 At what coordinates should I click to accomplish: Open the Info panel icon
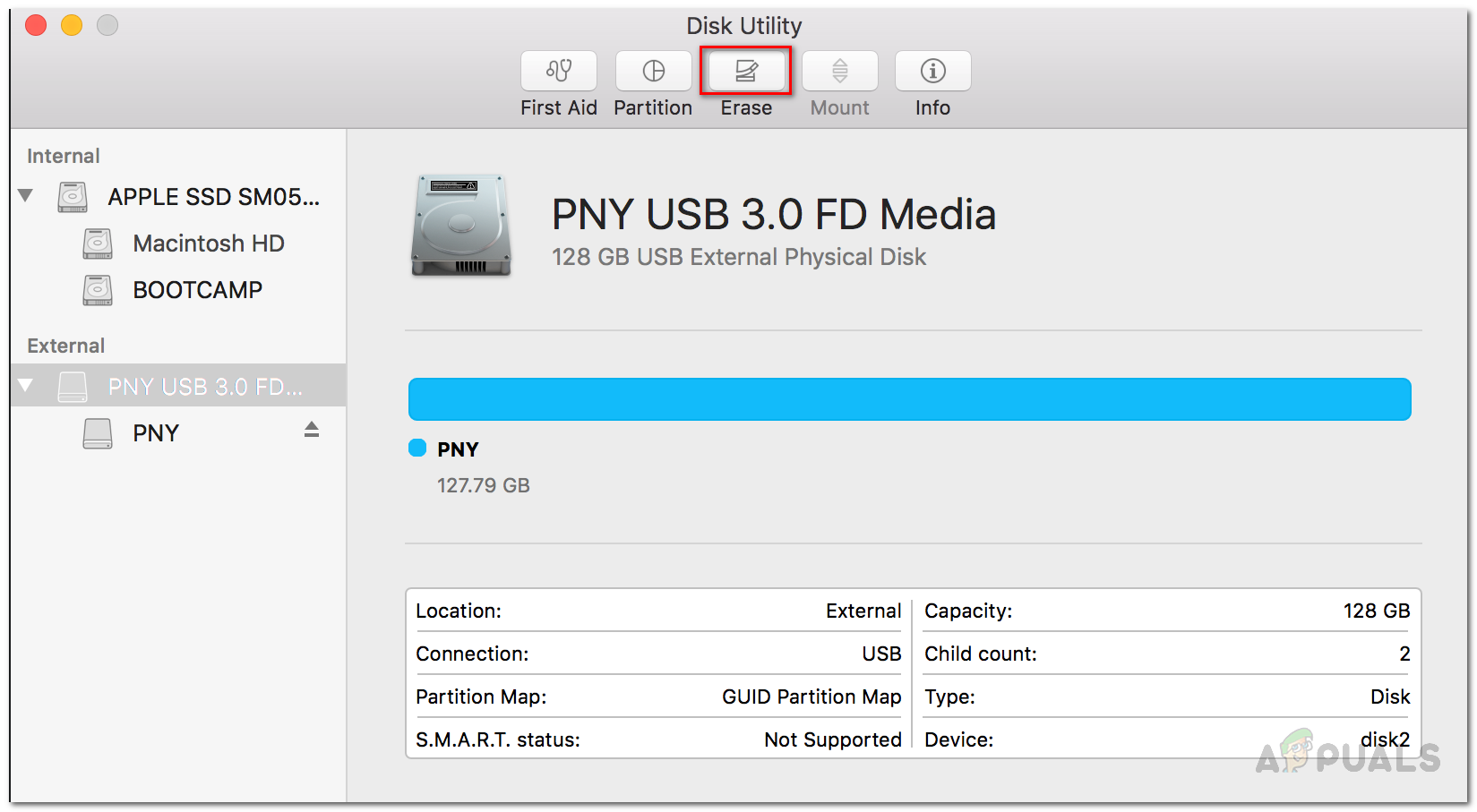tap(932, 71)
